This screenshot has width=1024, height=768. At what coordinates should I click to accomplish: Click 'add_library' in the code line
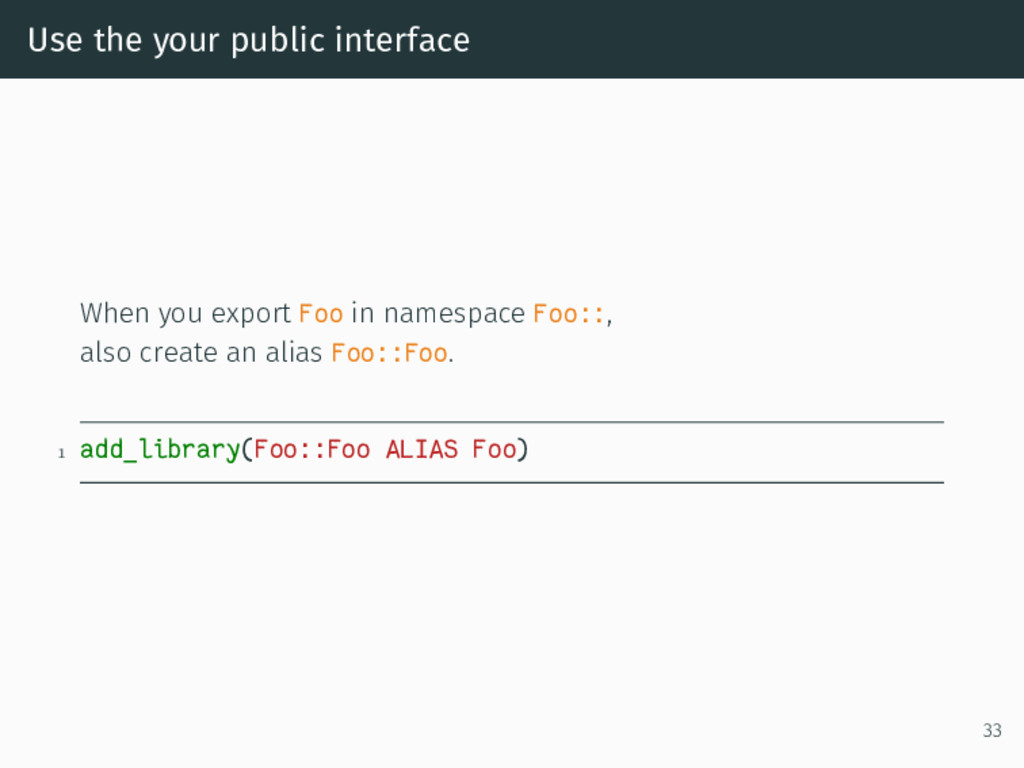point(160,450)
